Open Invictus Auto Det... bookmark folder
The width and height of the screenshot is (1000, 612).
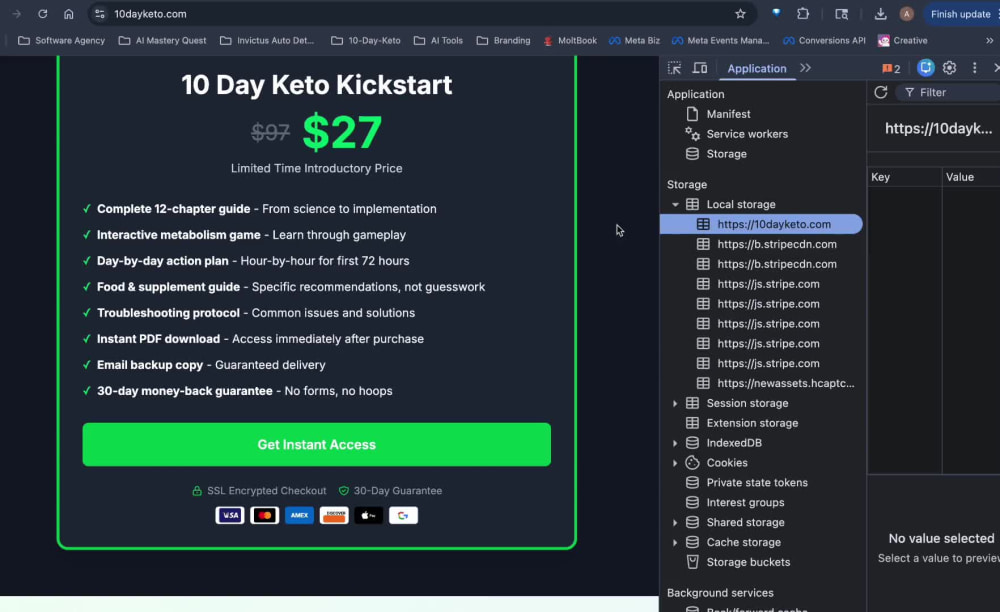(x=267, y=40)
